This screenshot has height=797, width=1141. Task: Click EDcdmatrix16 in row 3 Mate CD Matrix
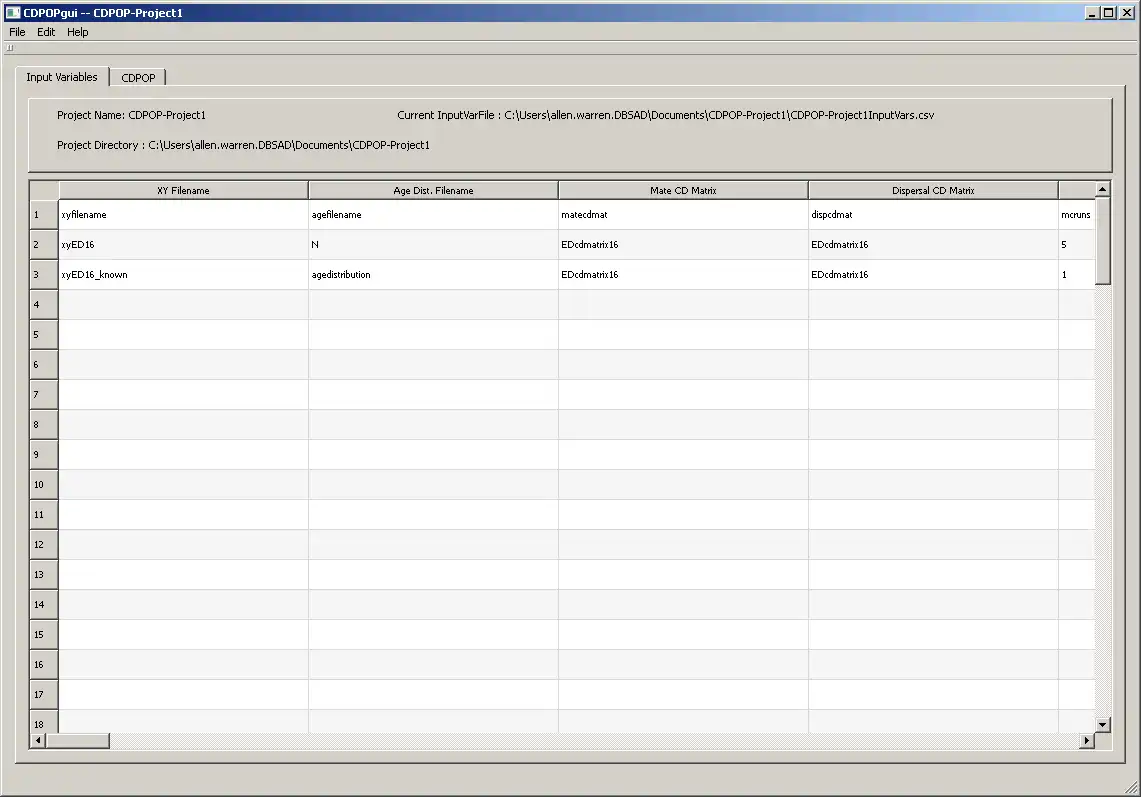click(683, 274)
